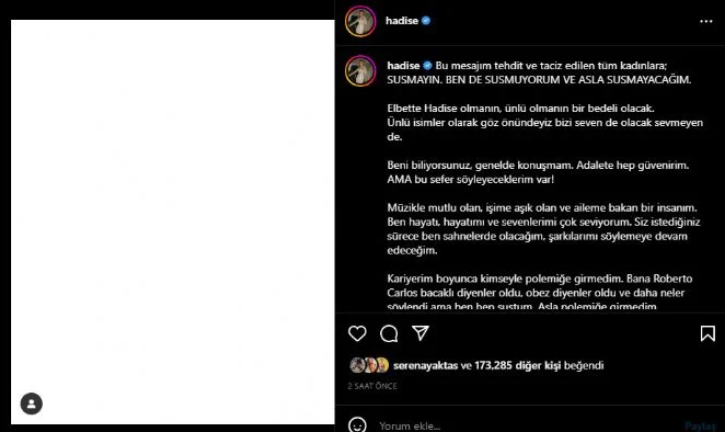Click the Paylaş post comment button
Screen dimensions: 728x434
(x=701, y=426)
